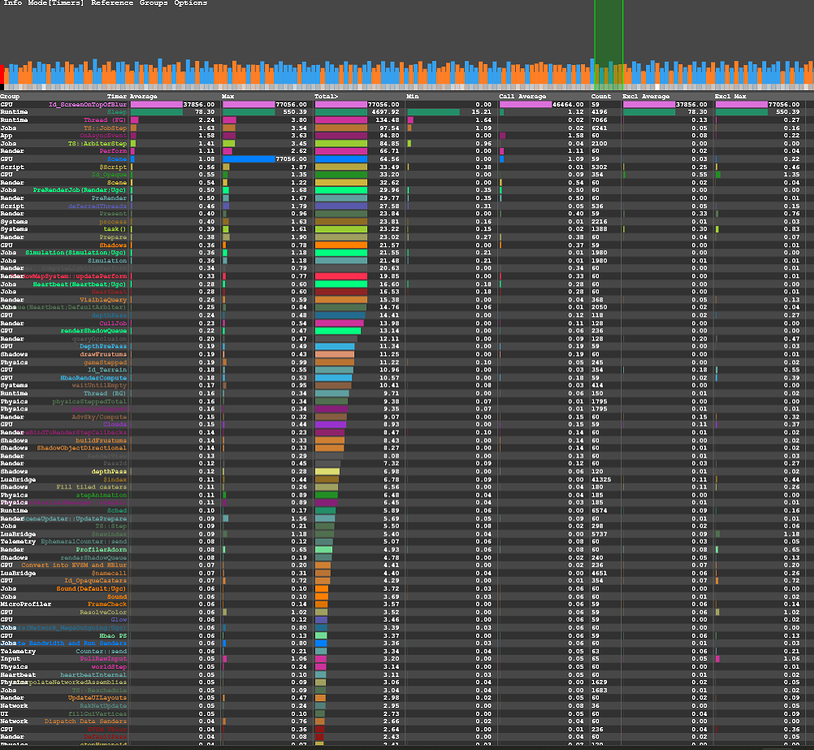
Task: Select the Runtime Sleep timer
Action: [x=117, y=112]
